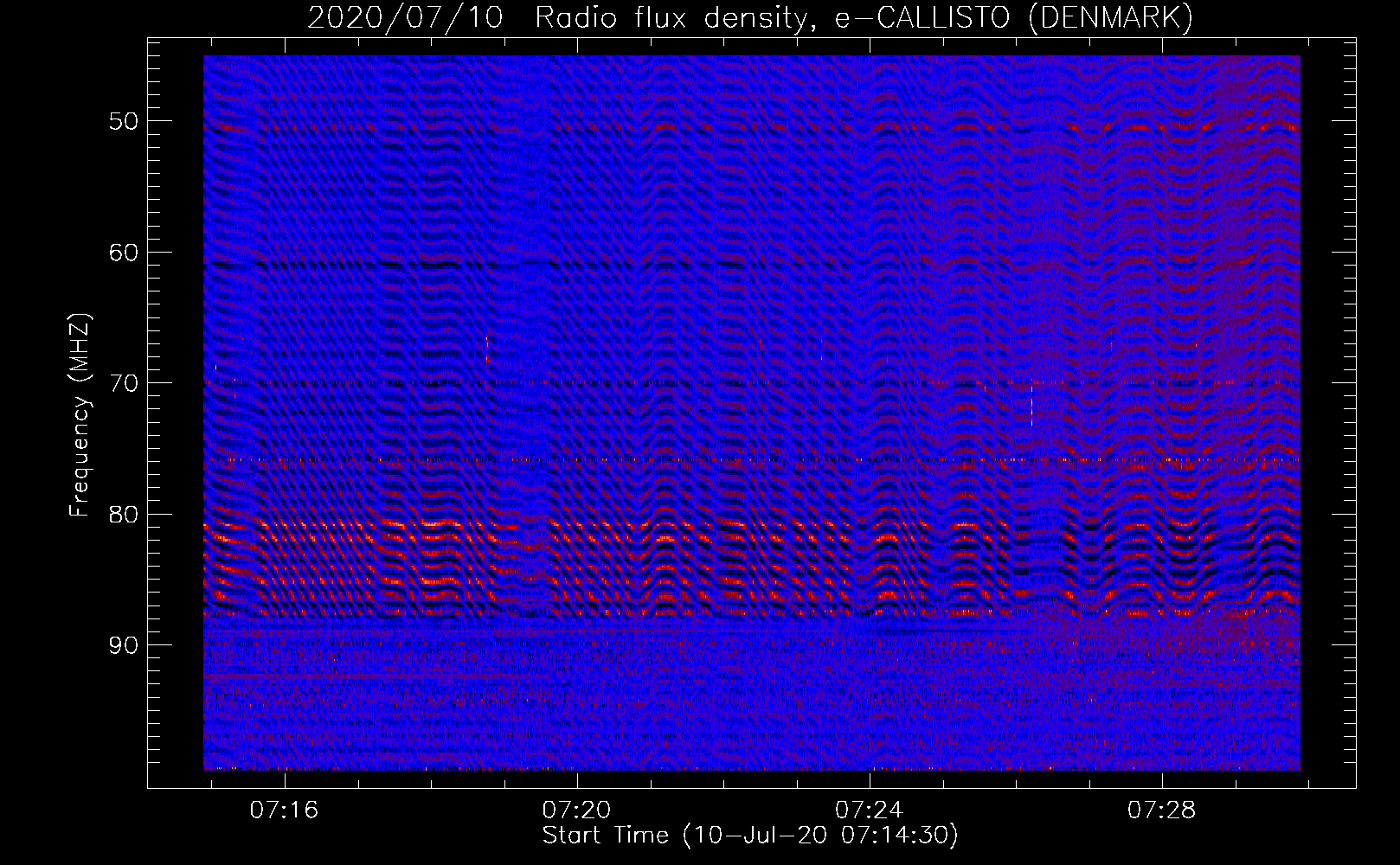Click the 07:28 time tick label
Viewport: 1400px width, 865px height.
[x=1162, y=810]
